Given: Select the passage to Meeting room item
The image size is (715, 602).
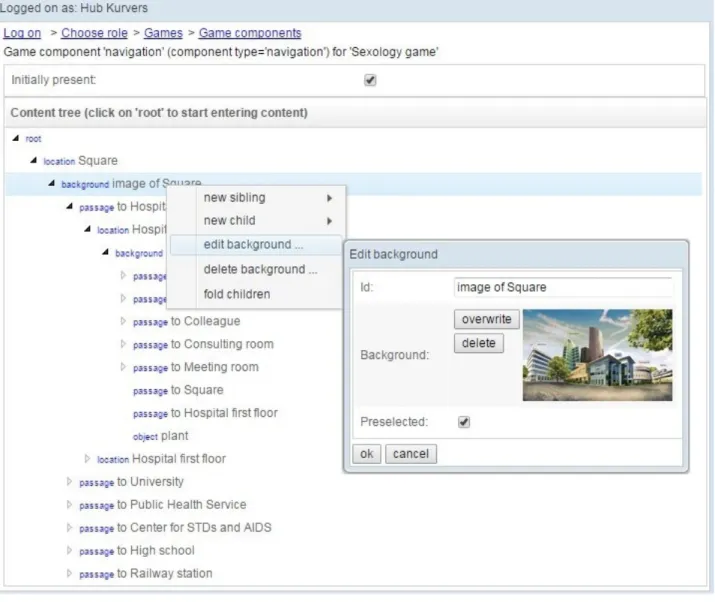Looking at the screenshot, I should (x=196, y=368).
